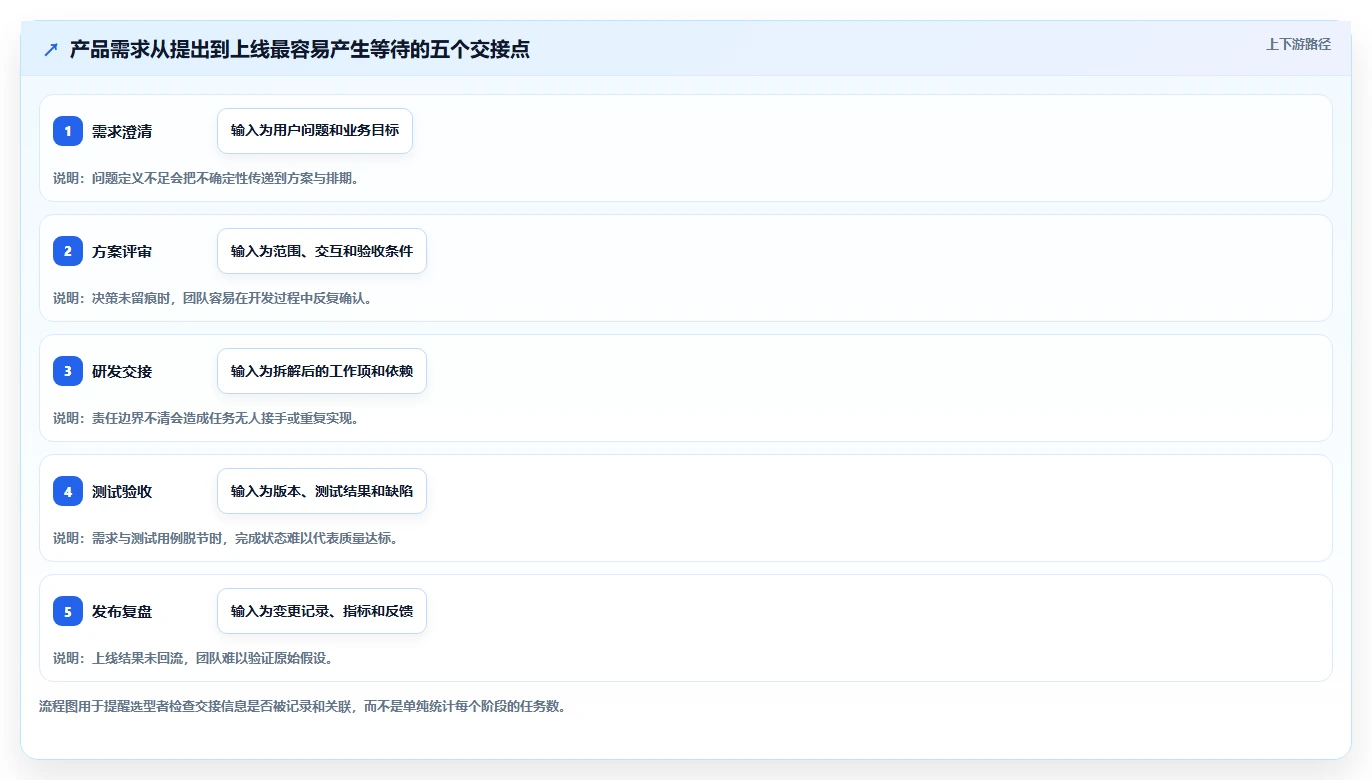Viewport: 1372px width, 780px height.
Task: Select step number 3 badge
Action: tap(68, 371)
